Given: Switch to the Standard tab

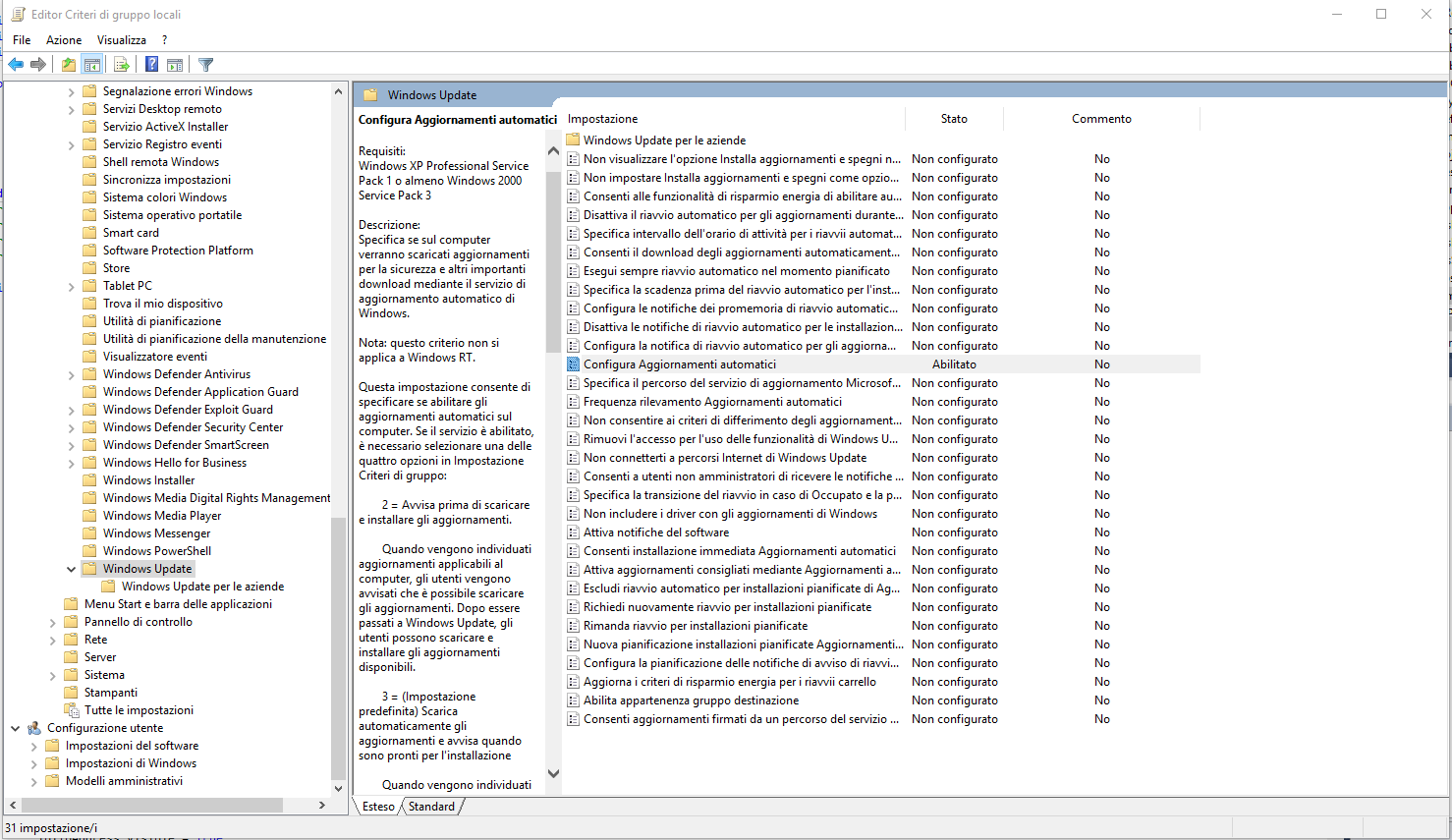Looking at the screenshot, I should tap(431, 807).
